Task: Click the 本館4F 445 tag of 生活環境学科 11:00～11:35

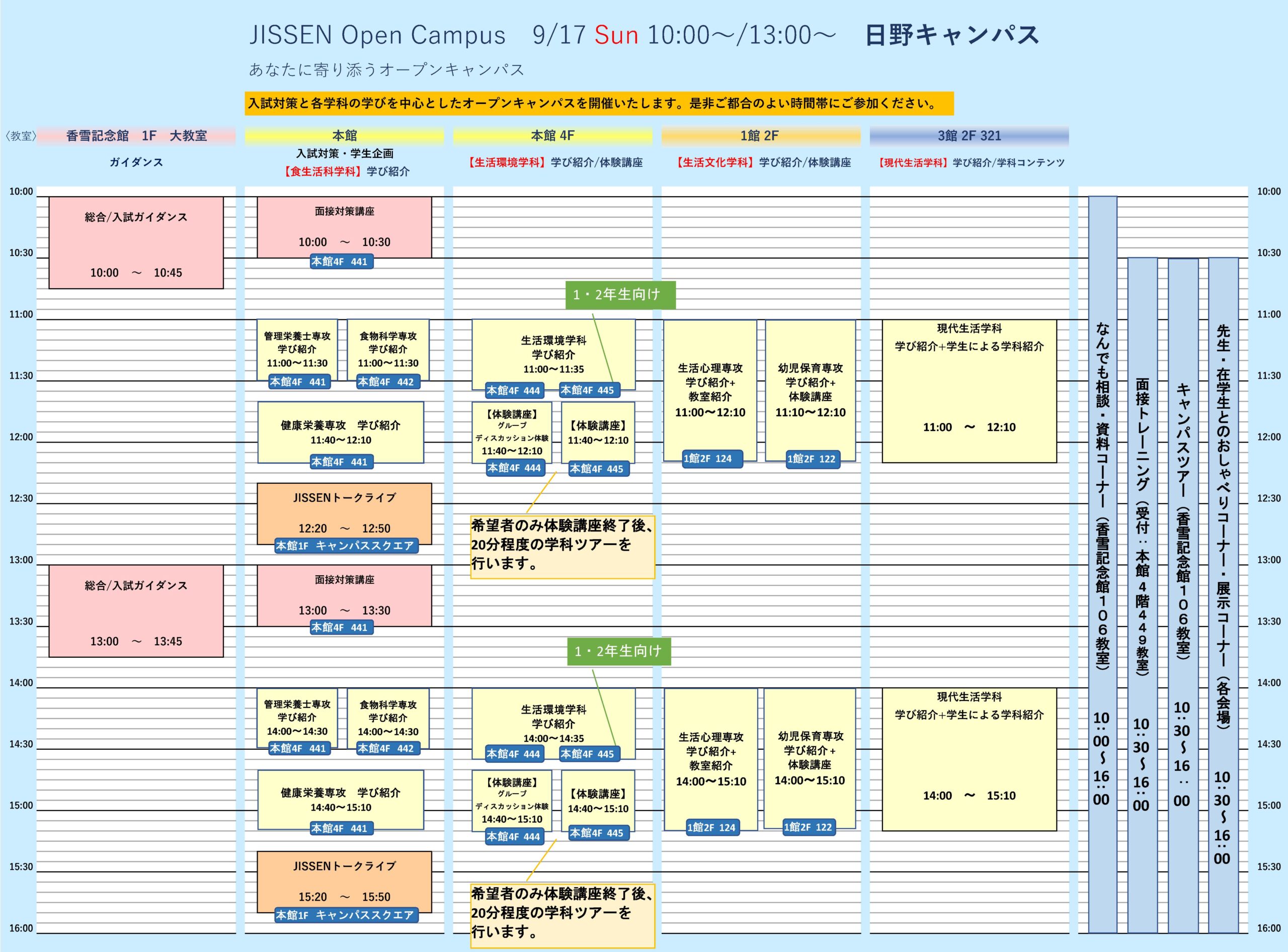Action: (590, 390)
